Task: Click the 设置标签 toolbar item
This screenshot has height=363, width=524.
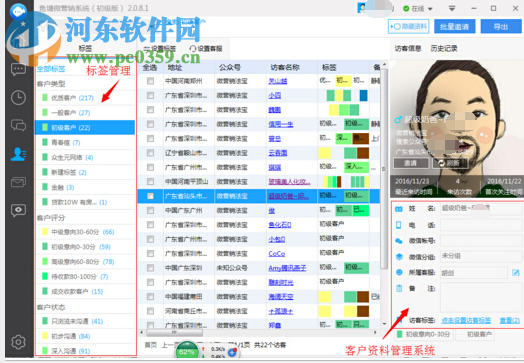Action: (160, 49)
